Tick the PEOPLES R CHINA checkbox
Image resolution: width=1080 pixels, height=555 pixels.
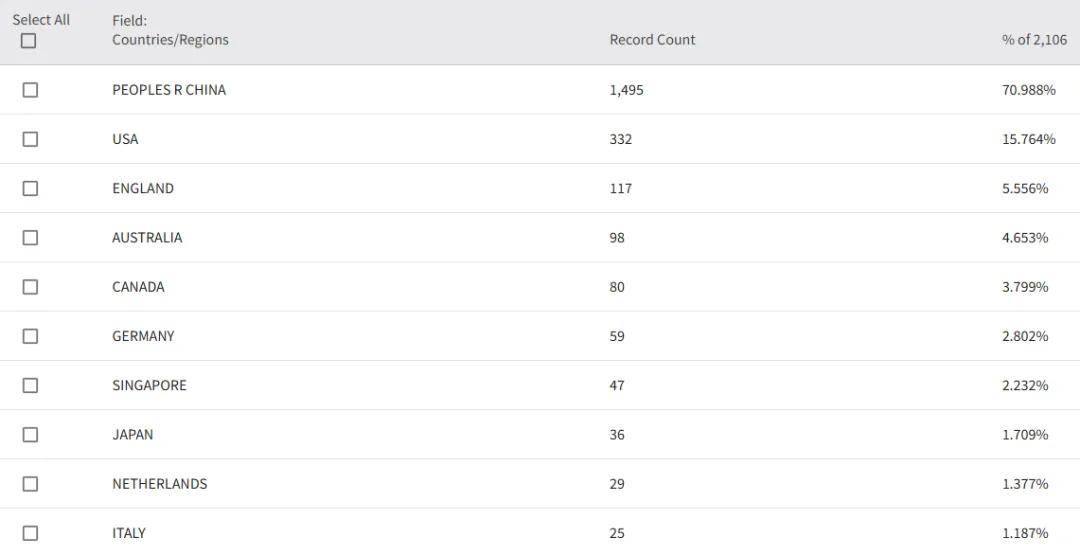click(30, 90)
